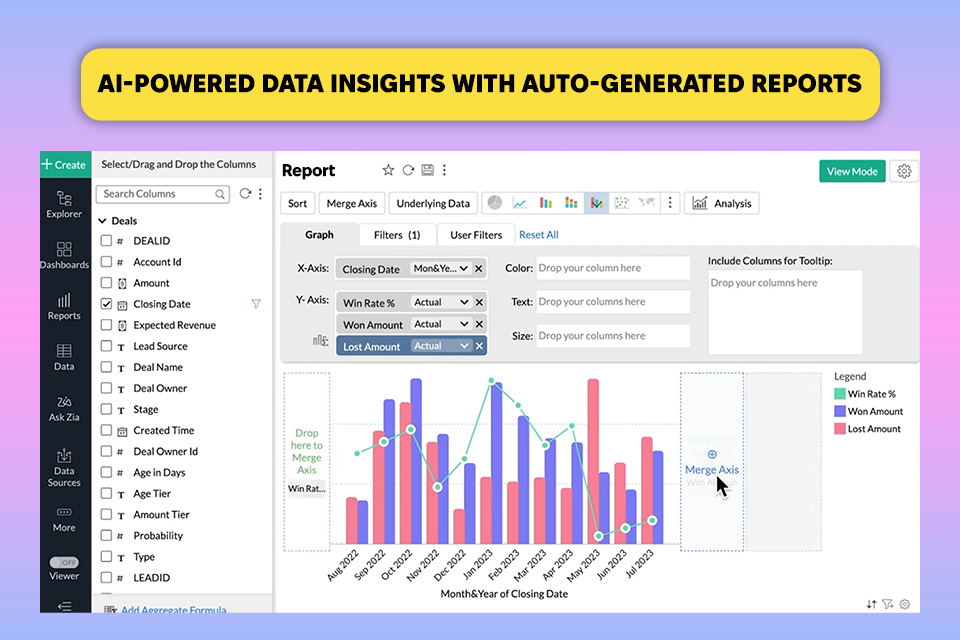Uncheck the Closing Date checkbox
This screenshot has width=960, height=640.
107,304
